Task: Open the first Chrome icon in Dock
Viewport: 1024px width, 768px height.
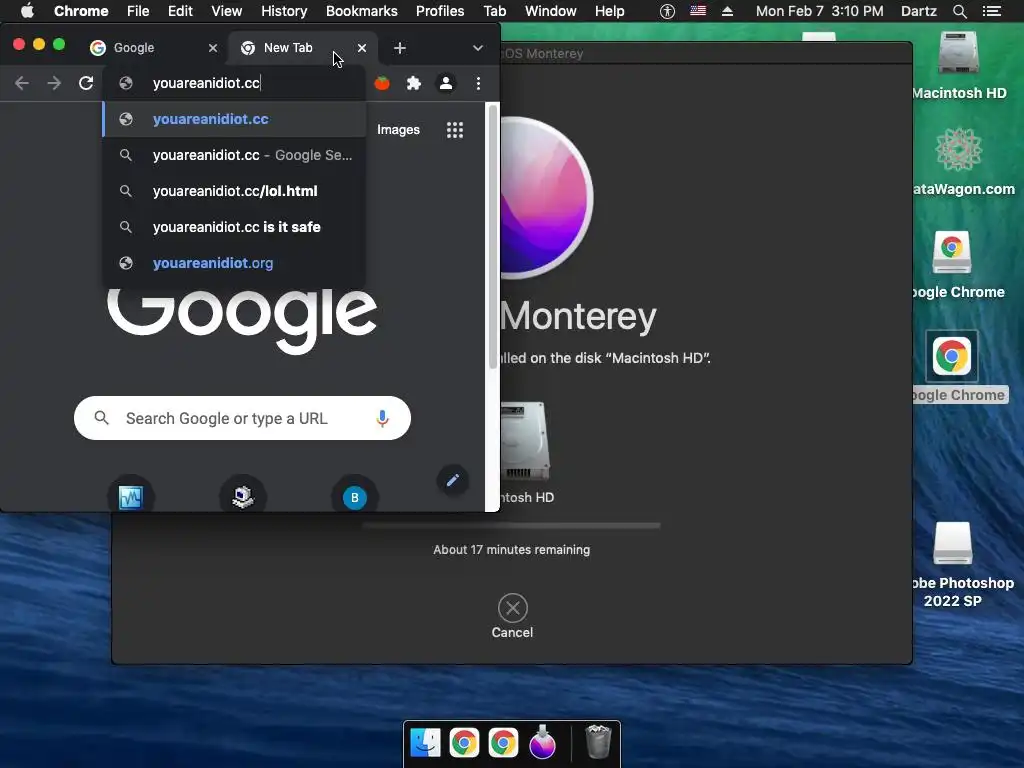Action: point(464,743)
